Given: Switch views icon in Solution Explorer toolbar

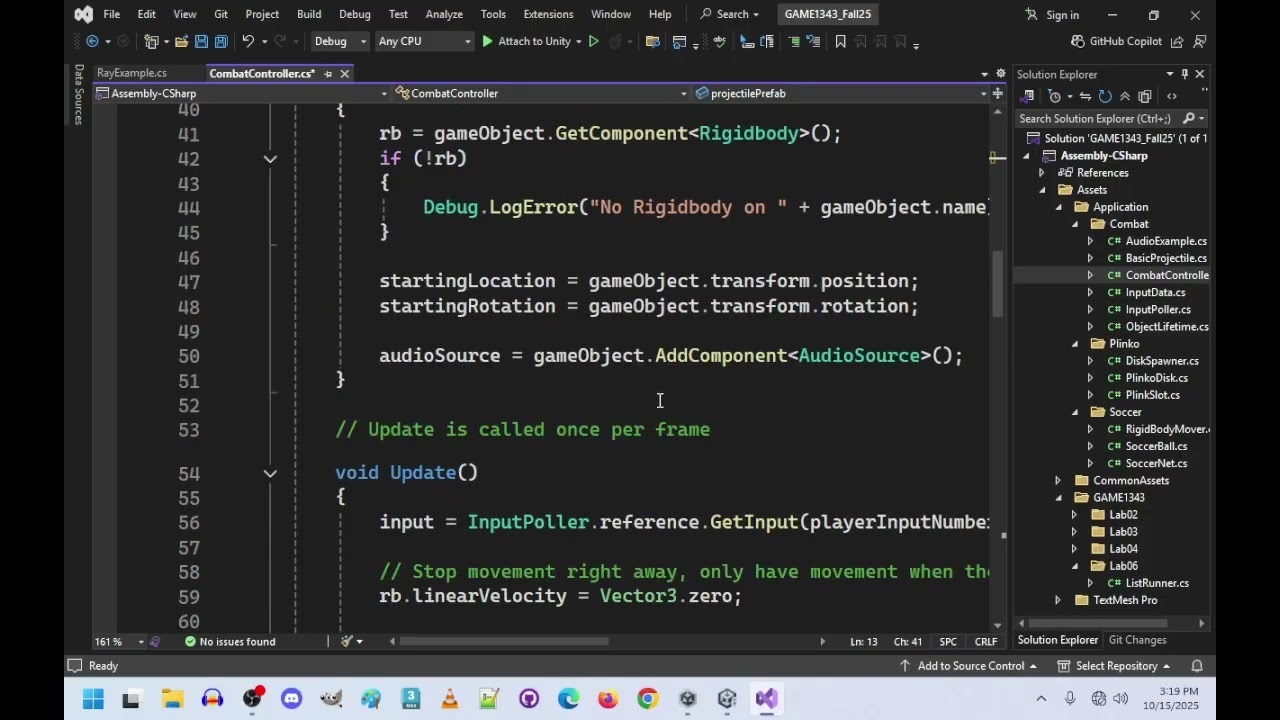Looking at the screenshot, I should (1028, 96).
